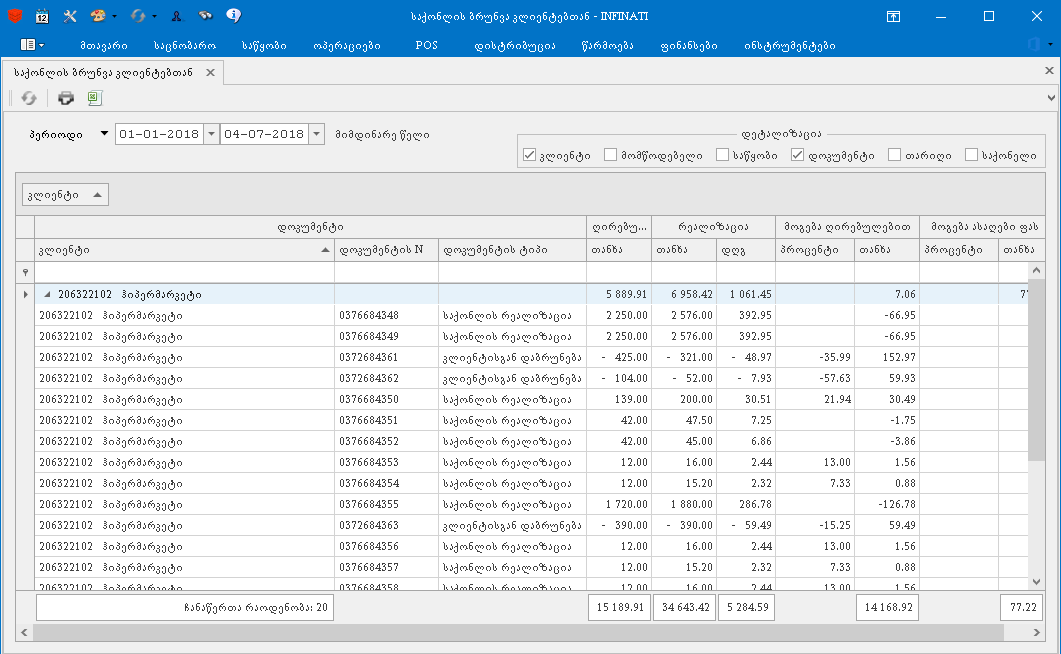The height and width of the screenshot is (654, 1061).
Task: Click the grid vertical scrollbar up arrow
Action: point(1037,271)
